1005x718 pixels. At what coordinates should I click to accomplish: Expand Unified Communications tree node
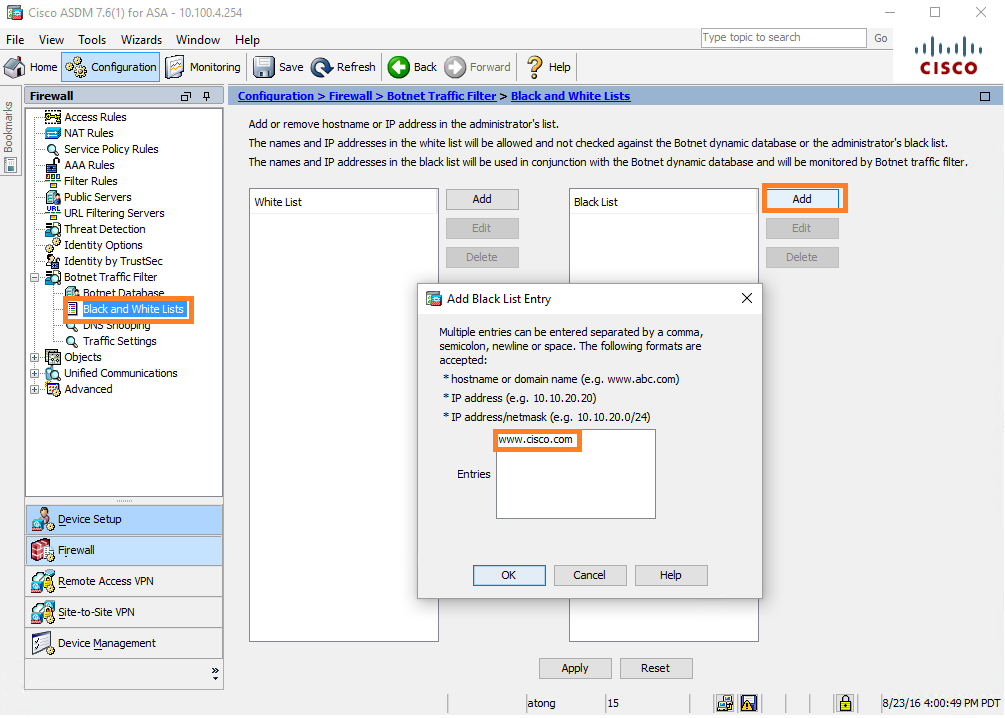pyautogui.click(x=36, y=373)
